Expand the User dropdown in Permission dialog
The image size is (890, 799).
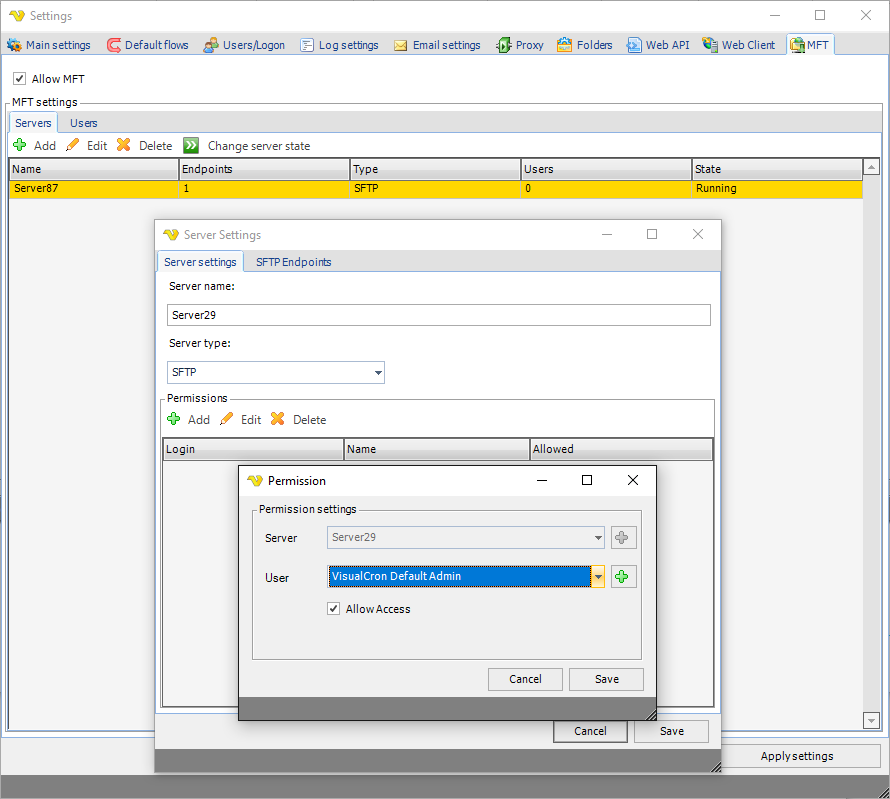pos(598,577)
